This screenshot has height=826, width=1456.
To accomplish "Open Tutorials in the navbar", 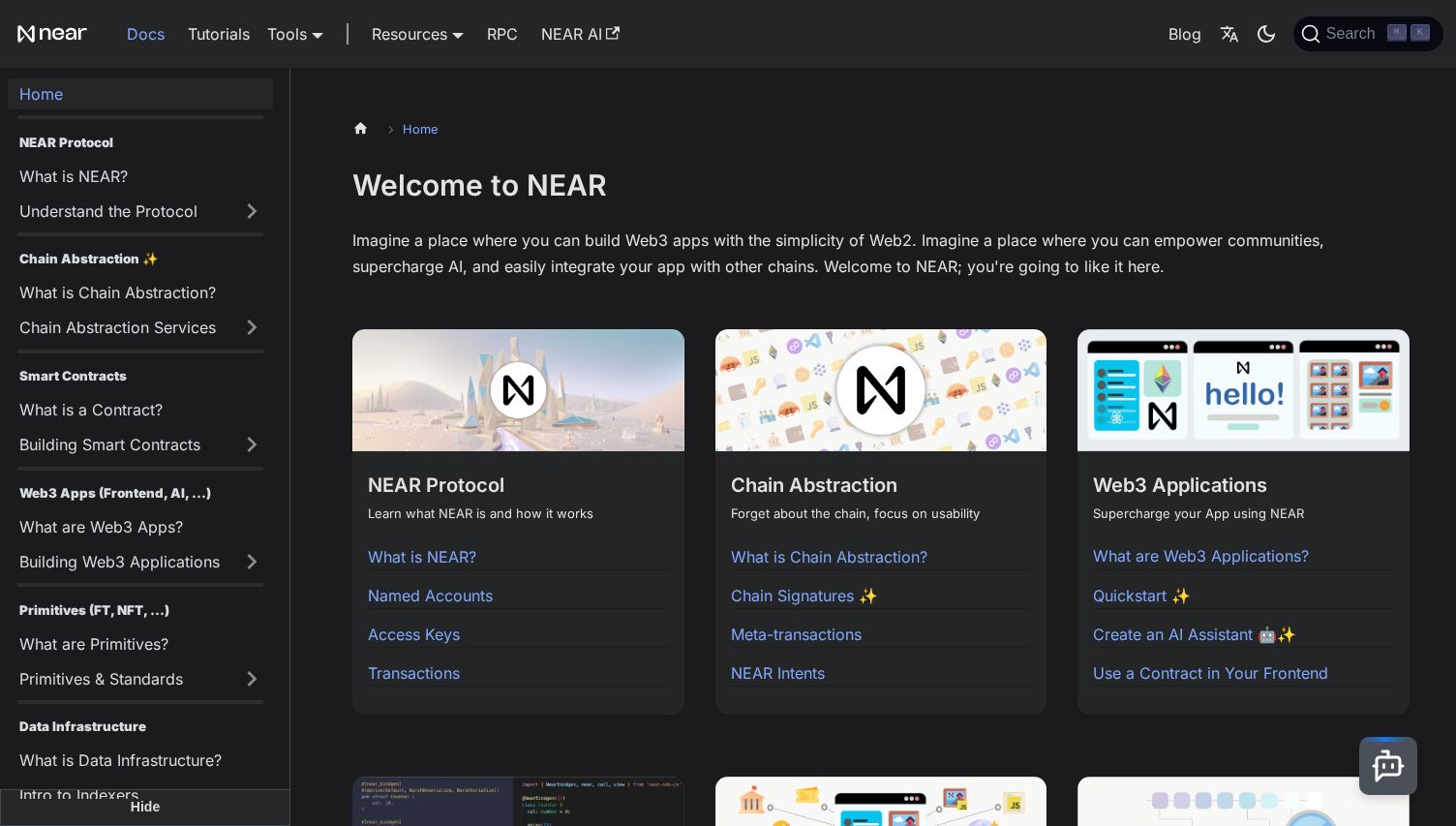I will 219,34.
